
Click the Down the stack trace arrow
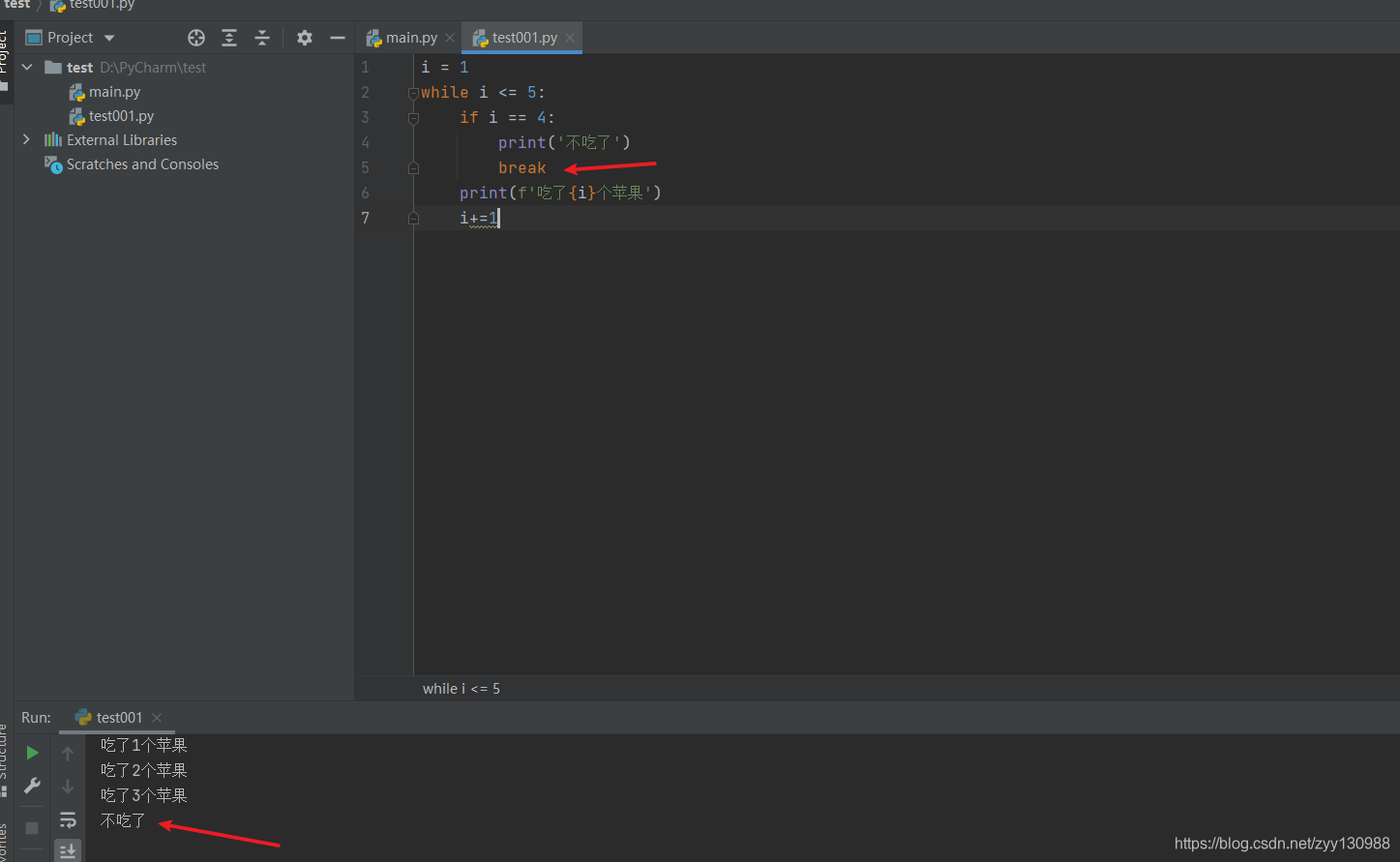68,786
